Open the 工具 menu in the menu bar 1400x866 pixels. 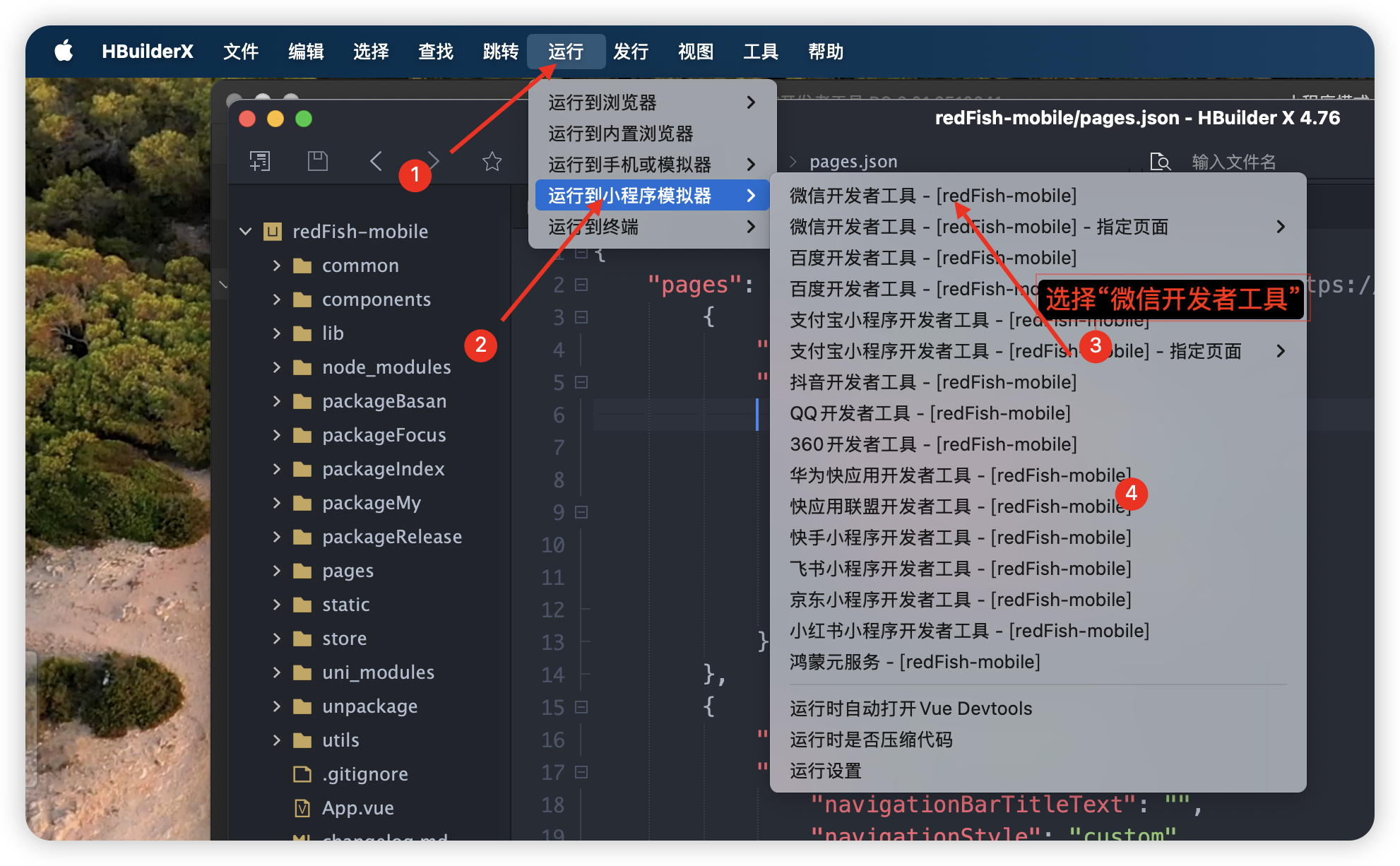[760, 51]
